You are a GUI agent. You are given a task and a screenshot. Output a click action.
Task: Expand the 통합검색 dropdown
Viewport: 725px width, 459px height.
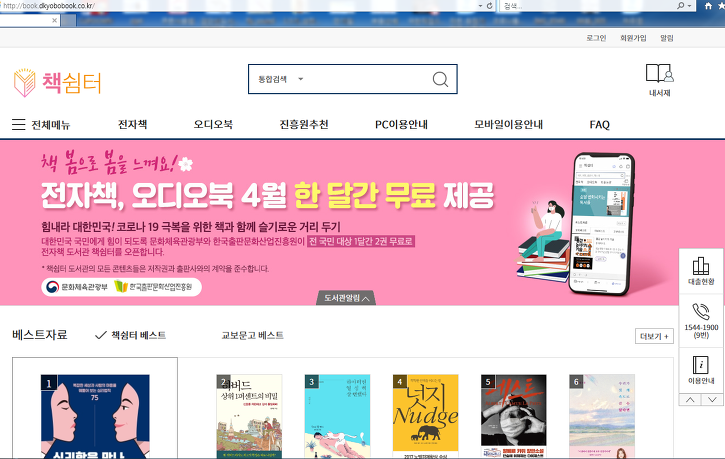coord(301,79)
